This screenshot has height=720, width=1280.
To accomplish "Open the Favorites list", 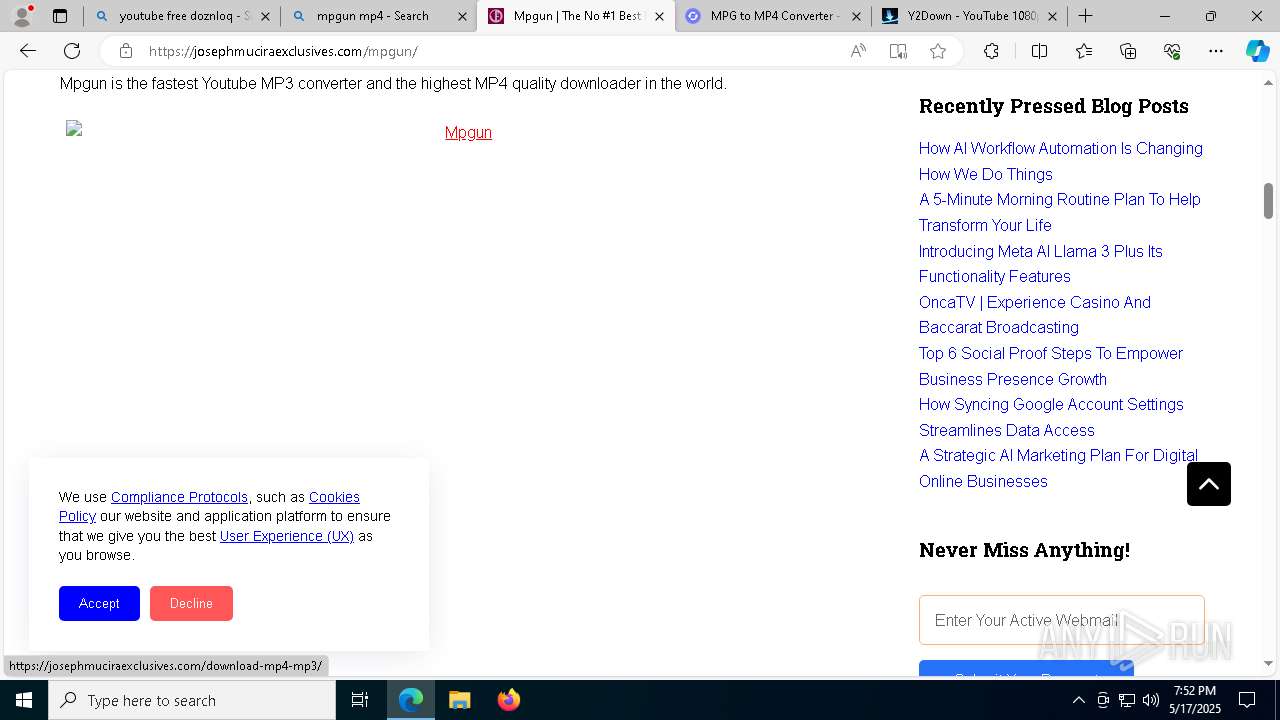I will click(x=1084, y=51).
